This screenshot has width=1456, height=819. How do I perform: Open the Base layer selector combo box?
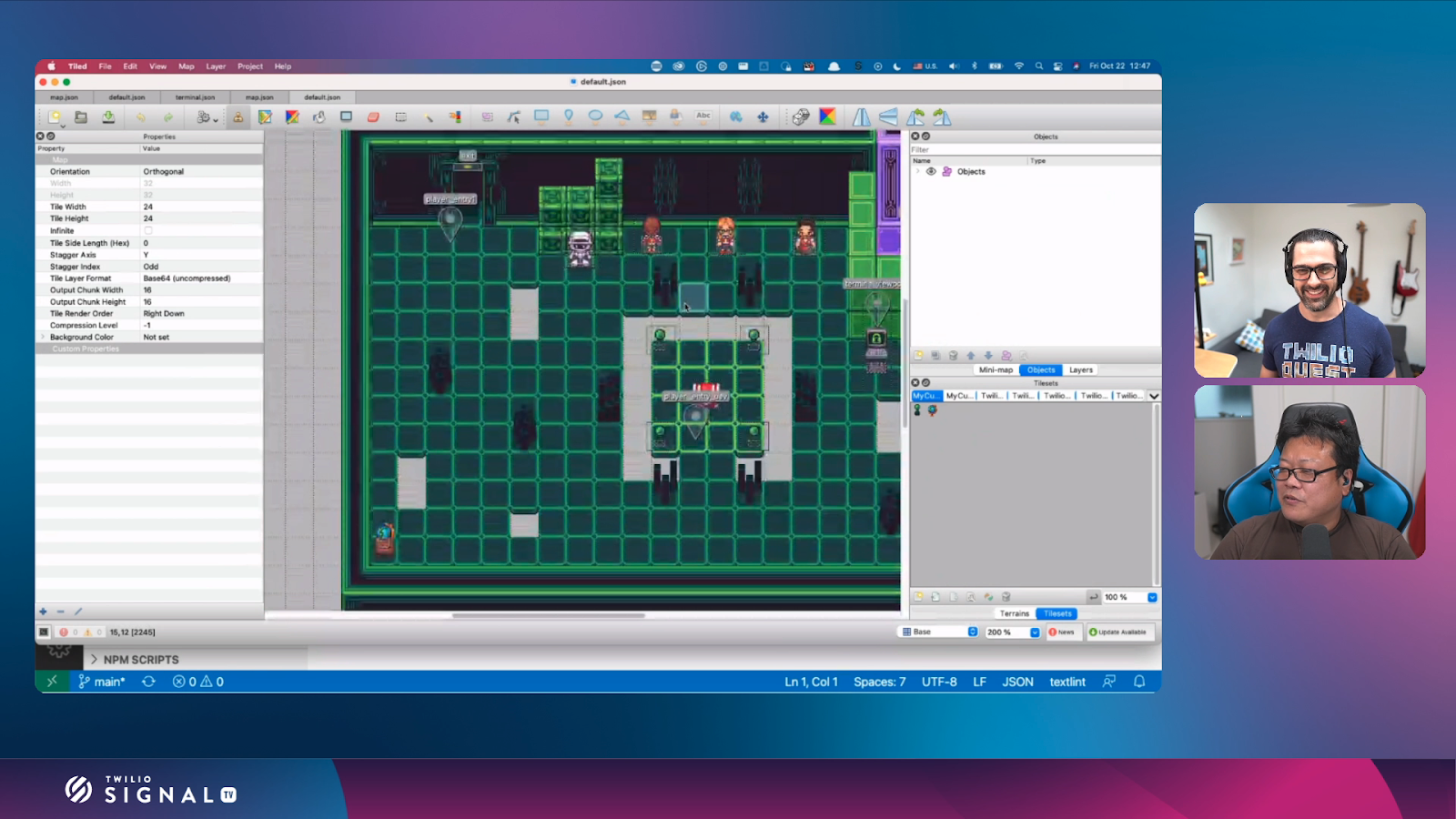point(939,632)
